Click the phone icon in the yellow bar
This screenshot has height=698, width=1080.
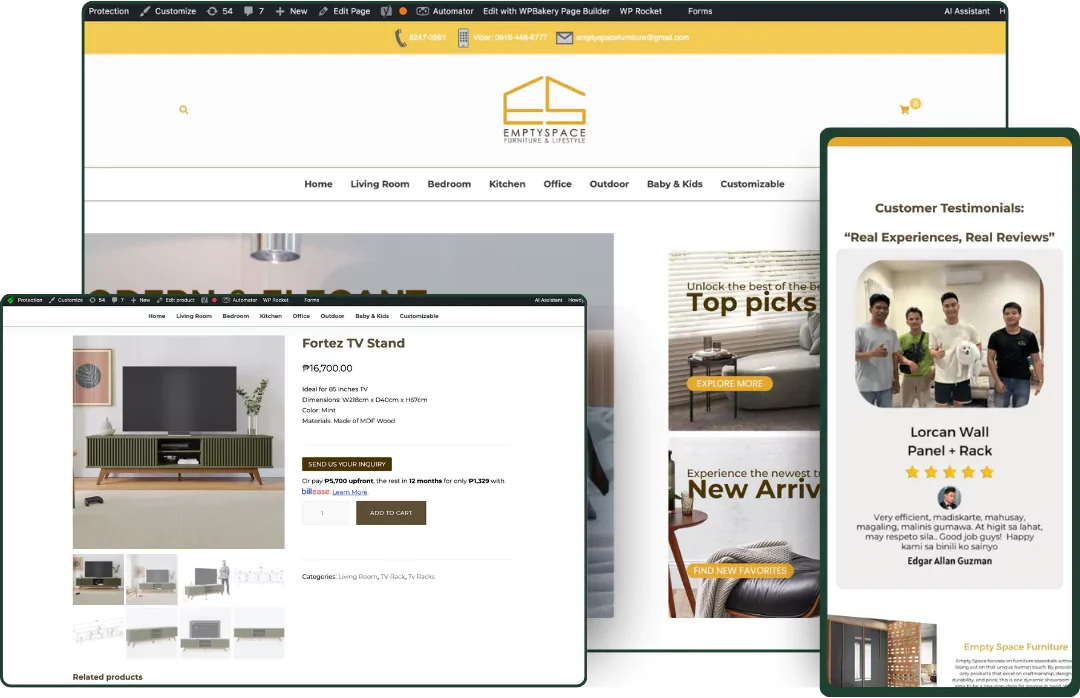coord(400,38)
